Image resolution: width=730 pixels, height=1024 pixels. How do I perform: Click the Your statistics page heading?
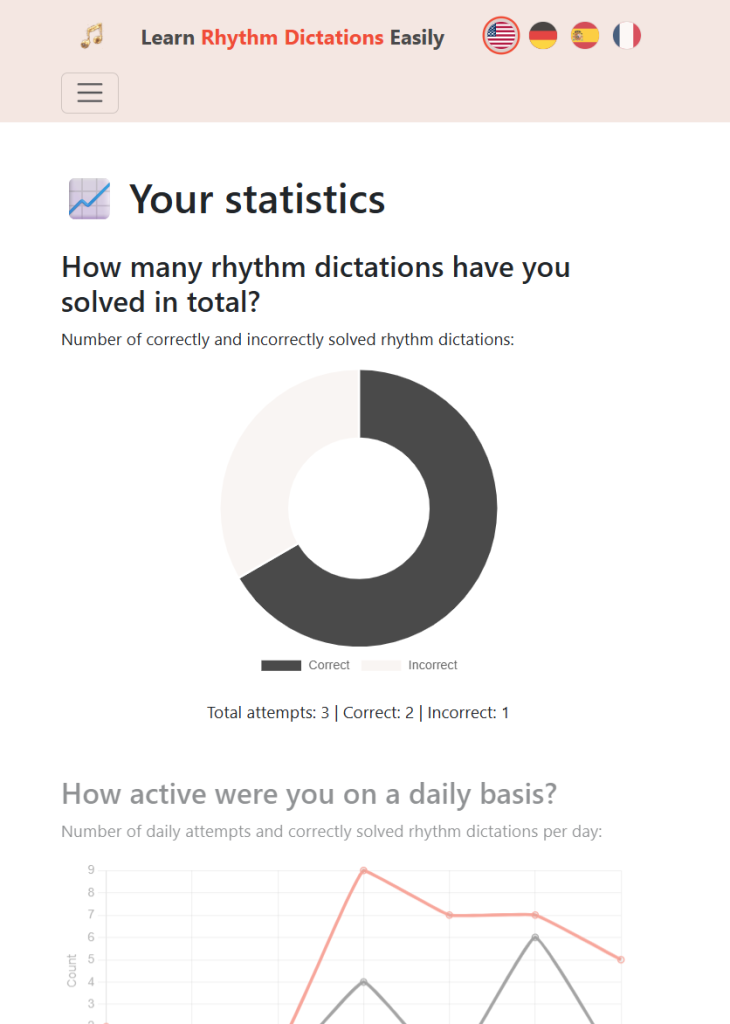point(257,199)
